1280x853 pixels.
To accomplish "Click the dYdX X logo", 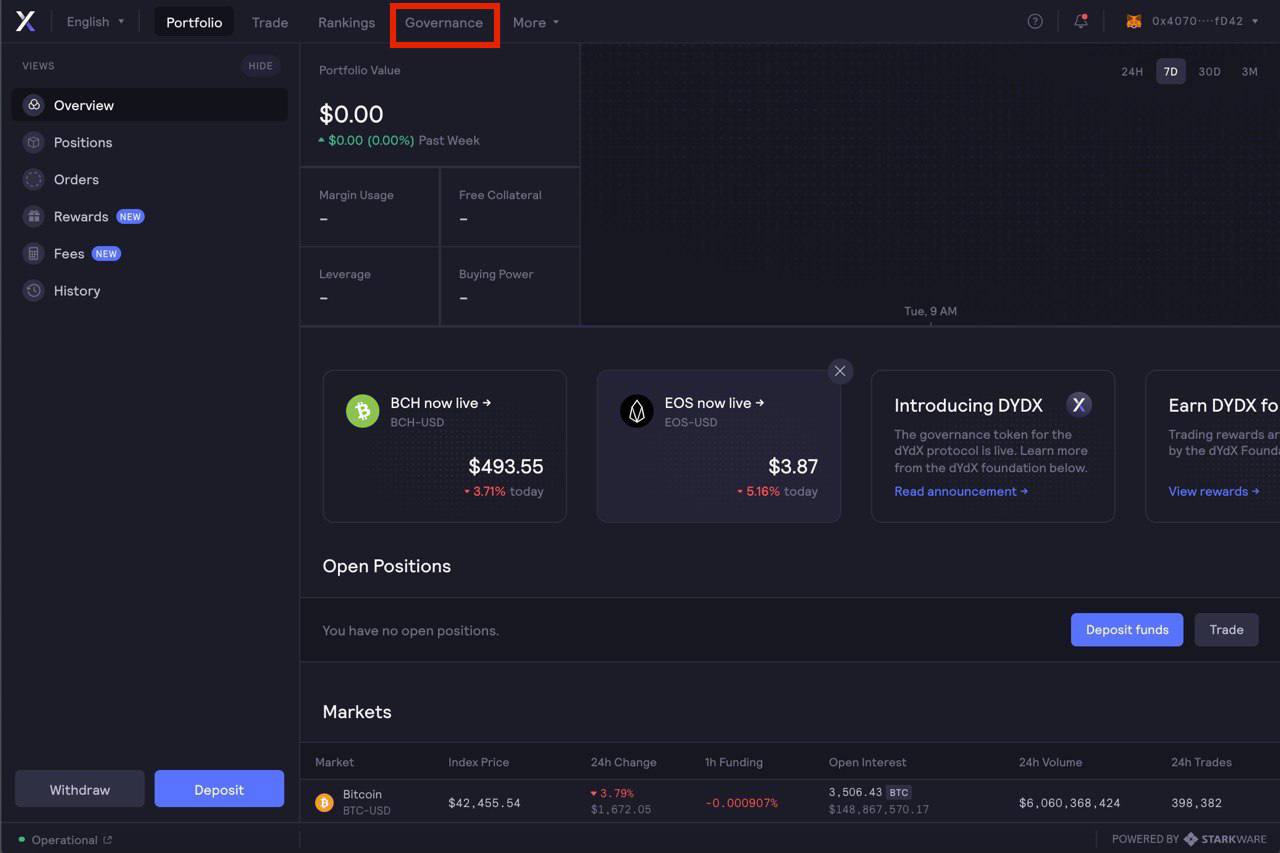I will (x=26, y=21).
